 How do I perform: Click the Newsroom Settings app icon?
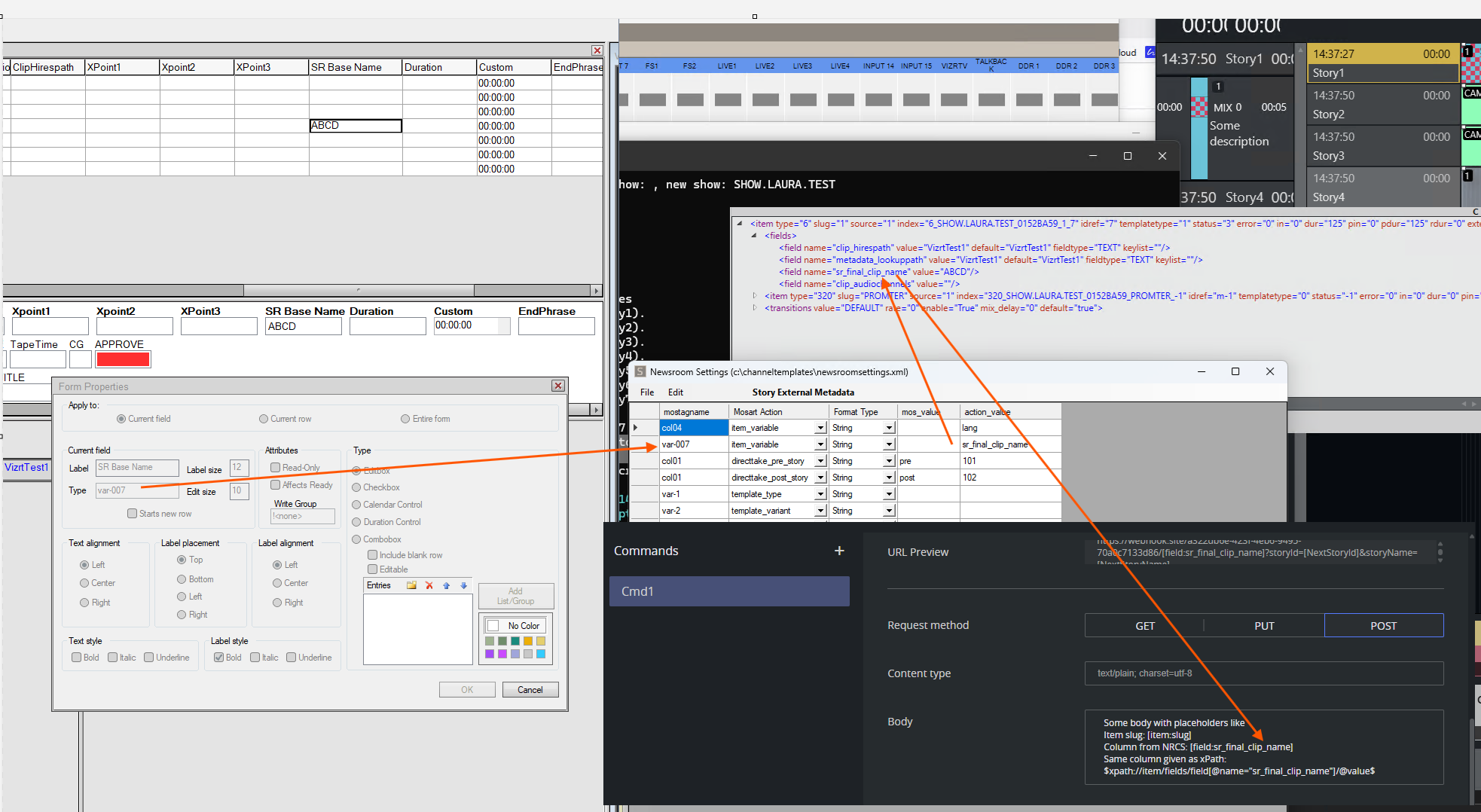640,371
